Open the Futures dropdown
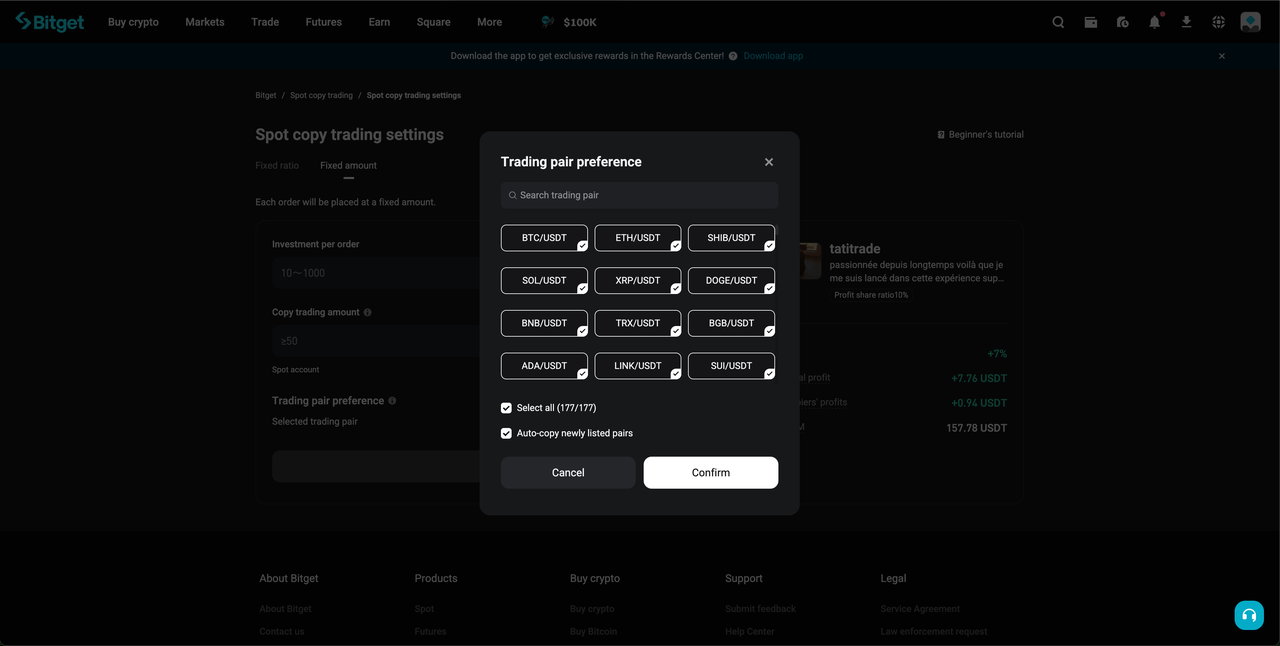 (323, 21)
